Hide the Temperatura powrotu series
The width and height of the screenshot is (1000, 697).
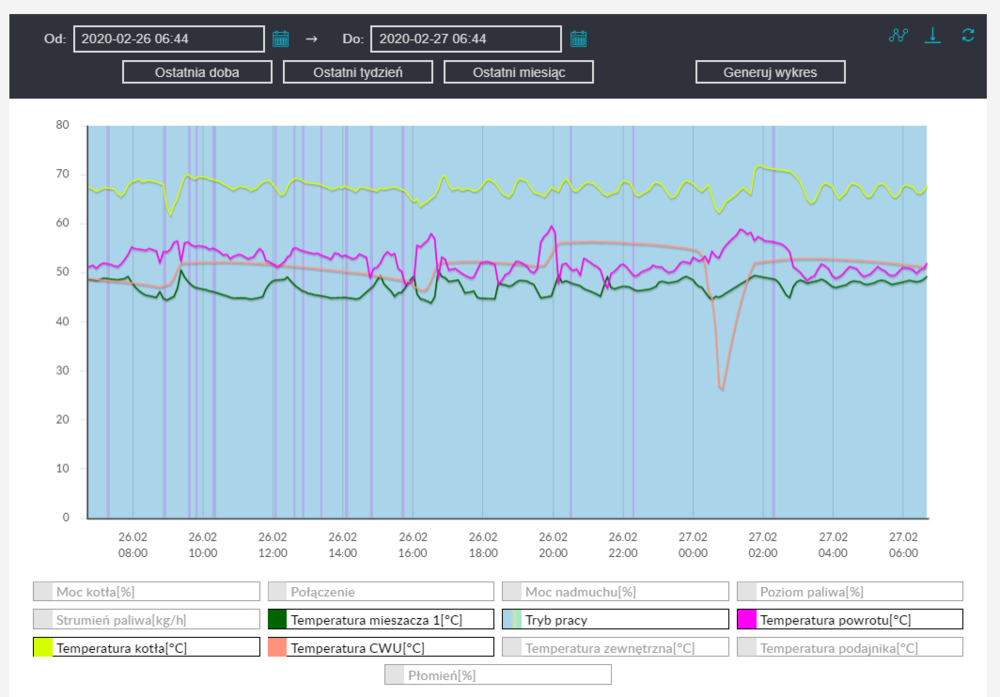[x=849, y=620]
